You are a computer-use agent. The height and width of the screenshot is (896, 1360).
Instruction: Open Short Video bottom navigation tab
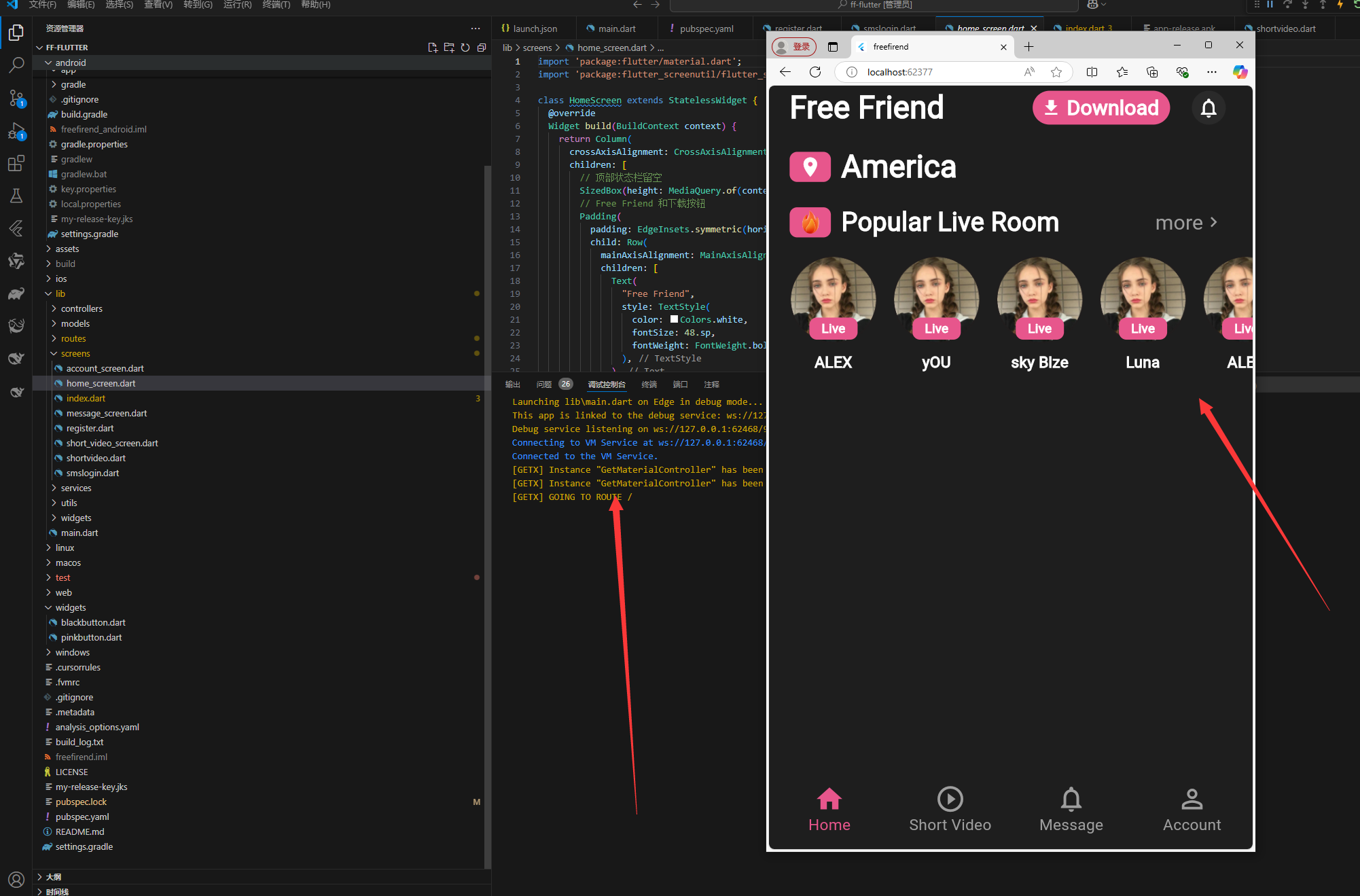click(950, 809)
